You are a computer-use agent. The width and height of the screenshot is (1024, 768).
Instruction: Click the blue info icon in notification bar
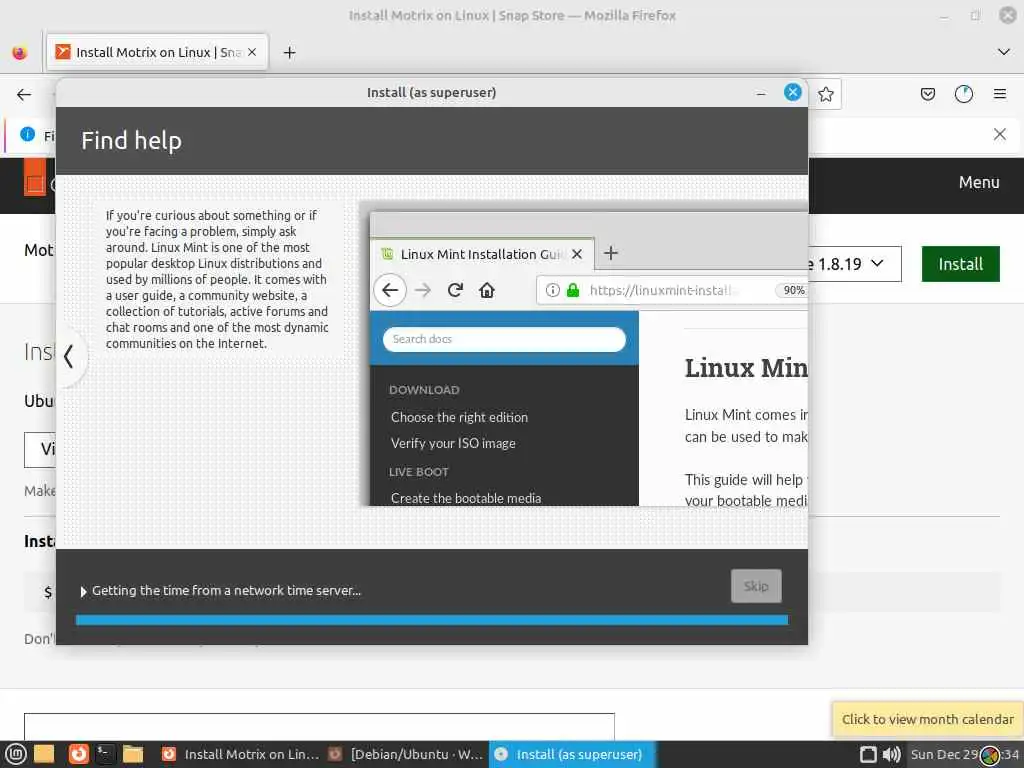click(x=27, y=134)
